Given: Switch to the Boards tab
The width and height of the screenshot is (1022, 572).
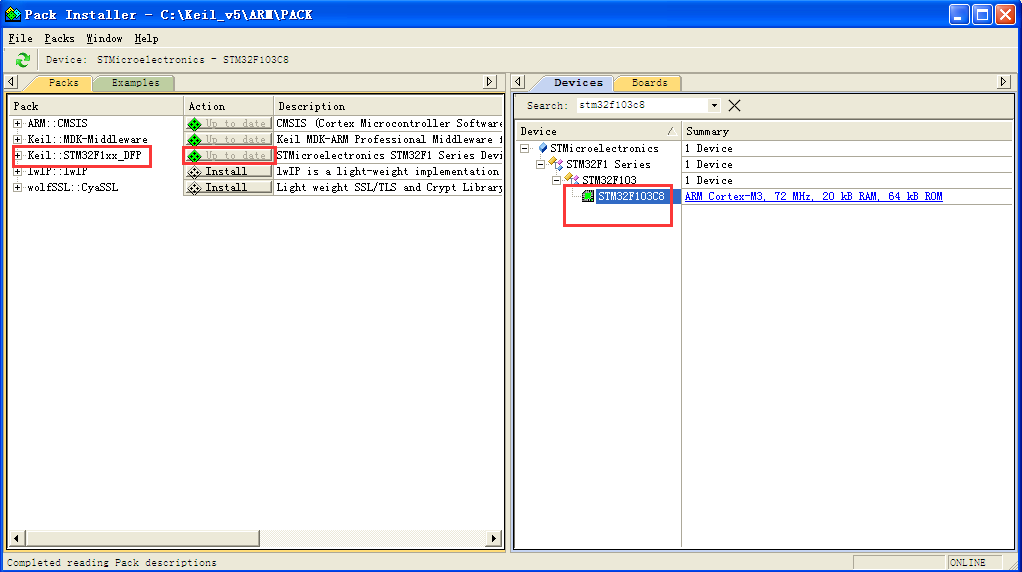Looking at the screenshot, I should coord(649,83).
